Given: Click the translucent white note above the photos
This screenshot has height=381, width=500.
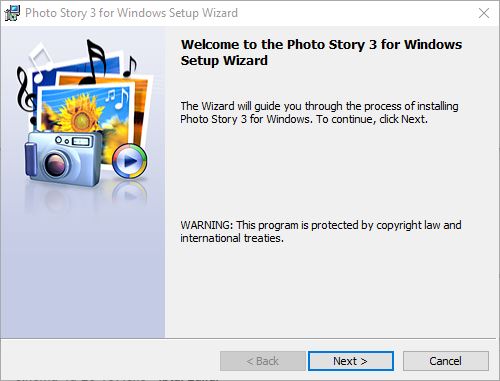Looking at the screenshot, I should pos(40,62).
